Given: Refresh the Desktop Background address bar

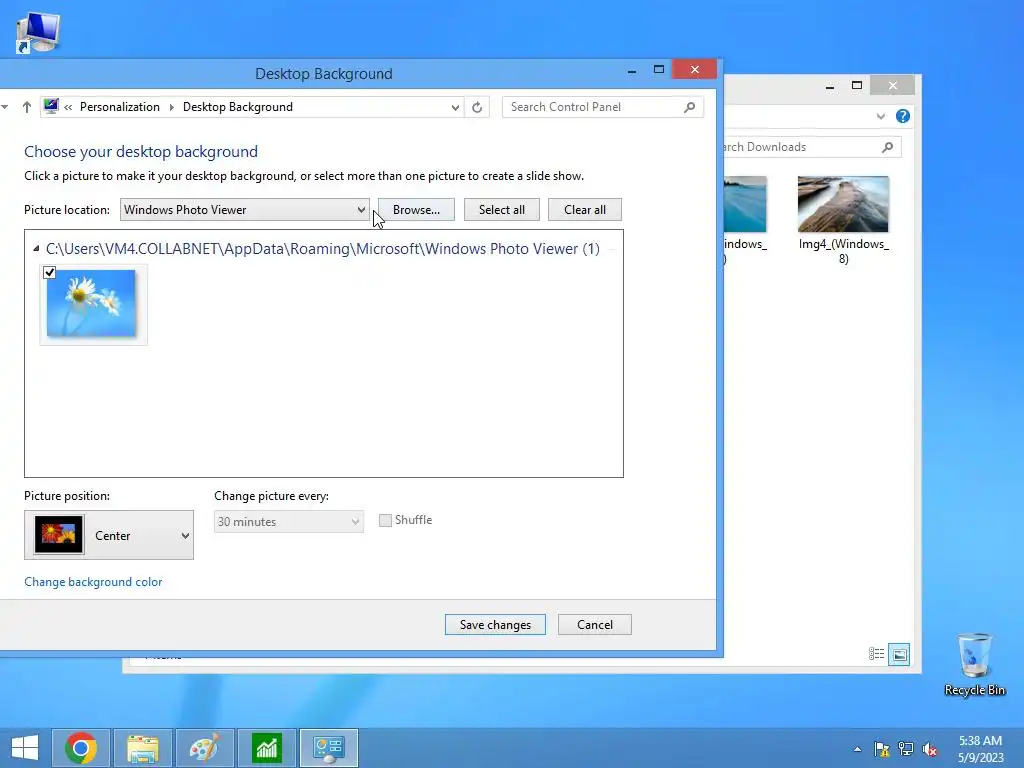Looking at the screenshot, I should [477, 107].
